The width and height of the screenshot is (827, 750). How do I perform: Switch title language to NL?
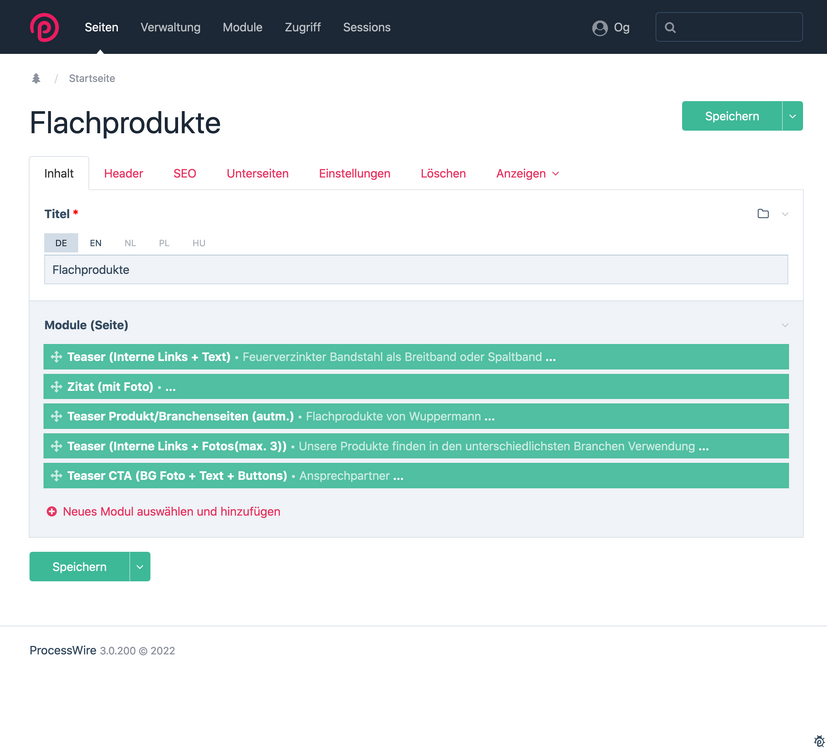tap(130, 243)
